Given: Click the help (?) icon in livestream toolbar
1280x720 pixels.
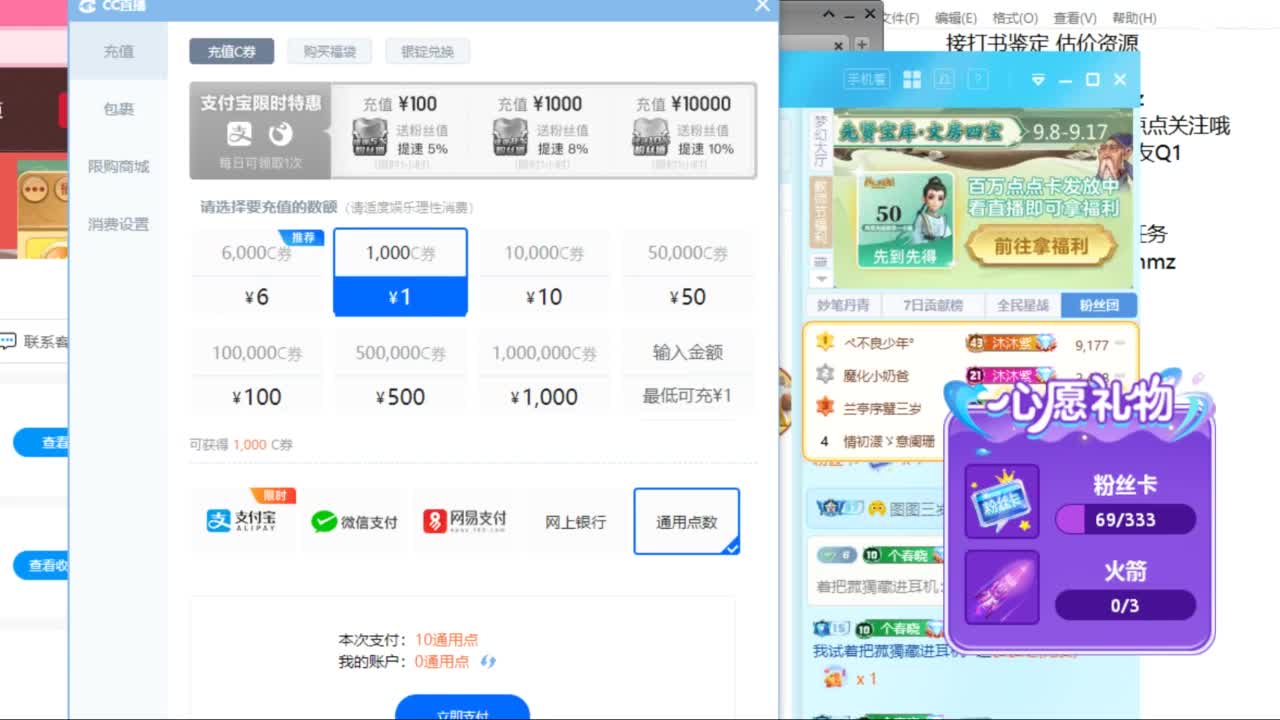Looking at the screenshot, I should [976, 79].
